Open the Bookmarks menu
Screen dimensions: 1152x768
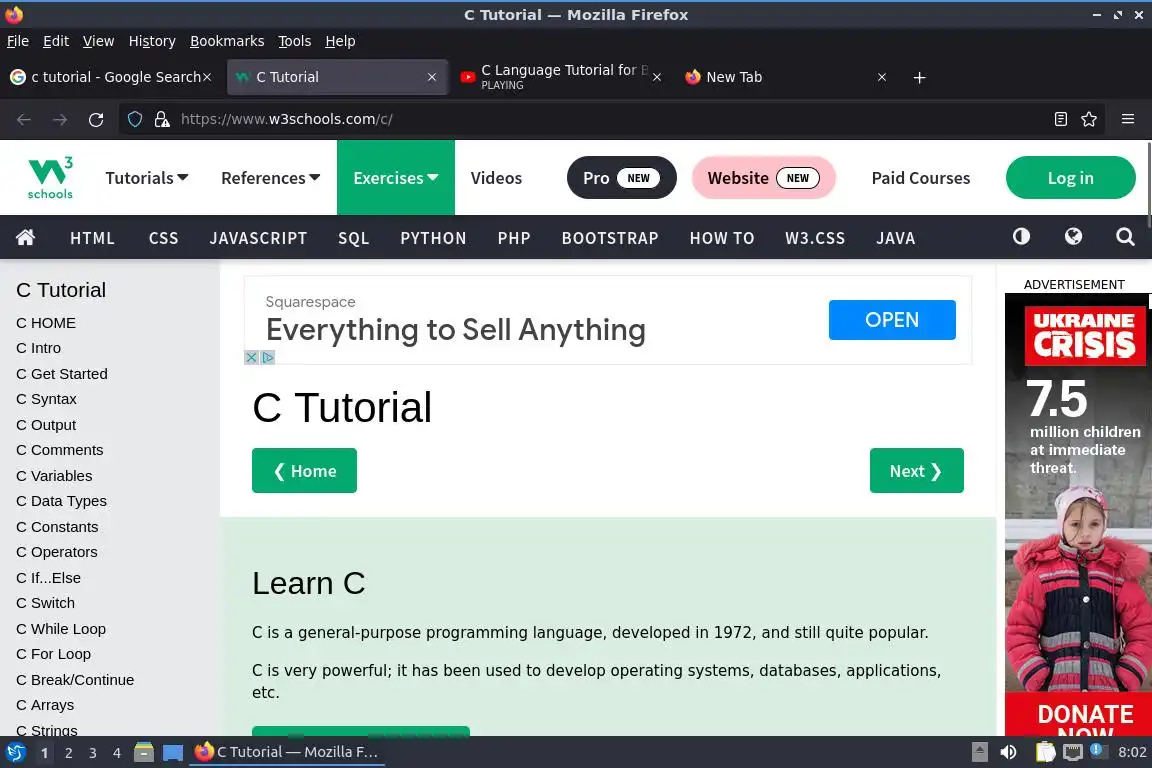[x=227, y=41]
